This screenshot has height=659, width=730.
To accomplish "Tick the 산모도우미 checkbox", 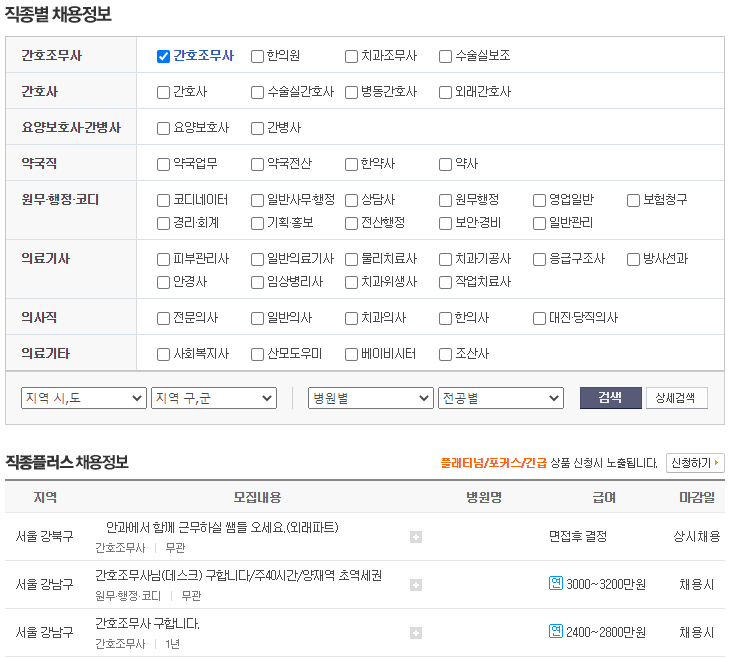I will click(x=257, y=354).
